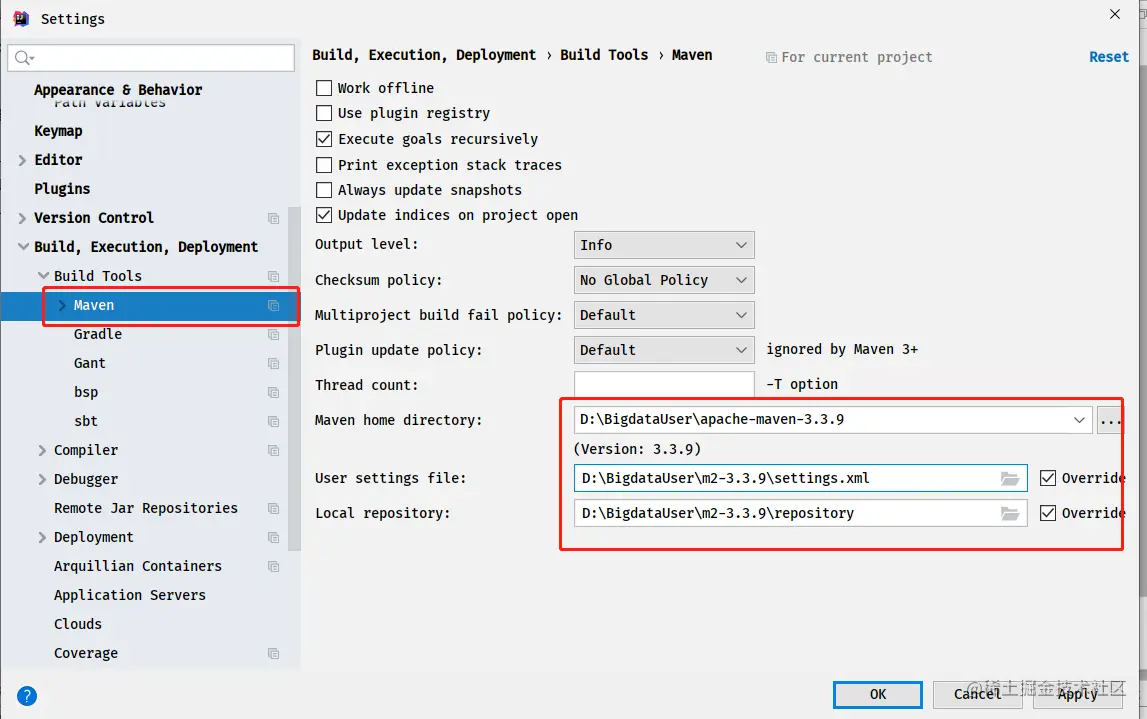
Task: Open Maven home directory dropdown arrow
Action: [1079, 420]
